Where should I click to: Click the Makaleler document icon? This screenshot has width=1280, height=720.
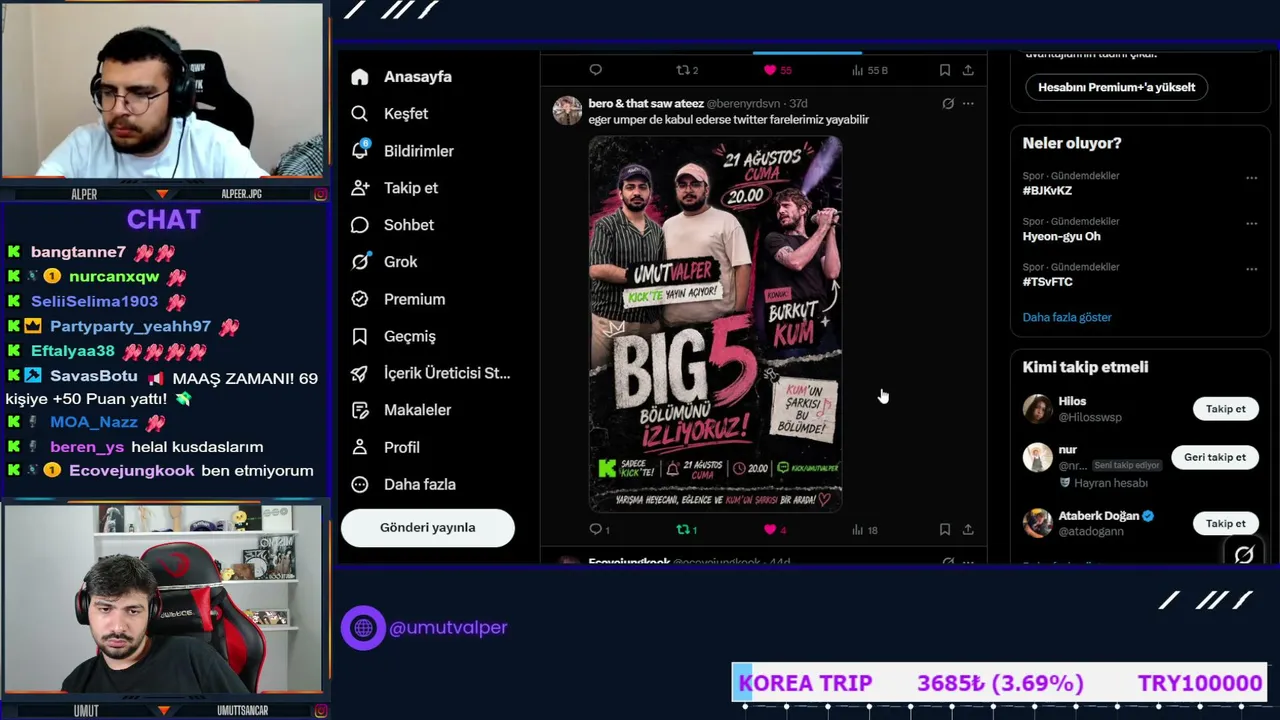[x=360, y=410]
